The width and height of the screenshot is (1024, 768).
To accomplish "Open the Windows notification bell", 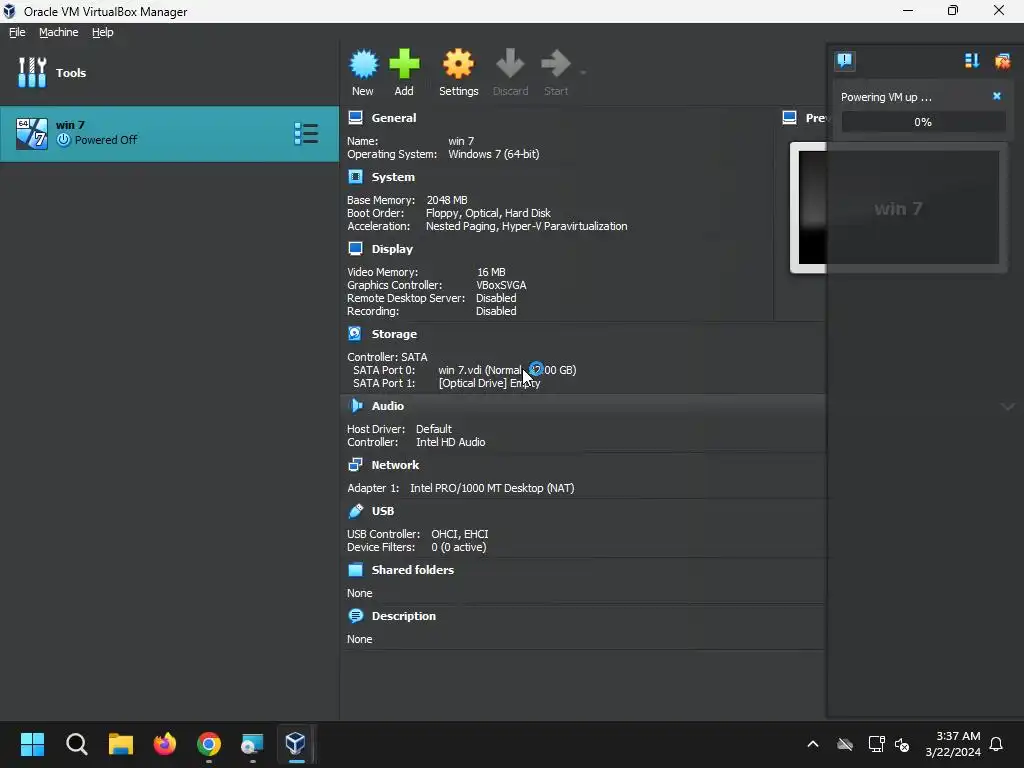I will coord(997,744).
